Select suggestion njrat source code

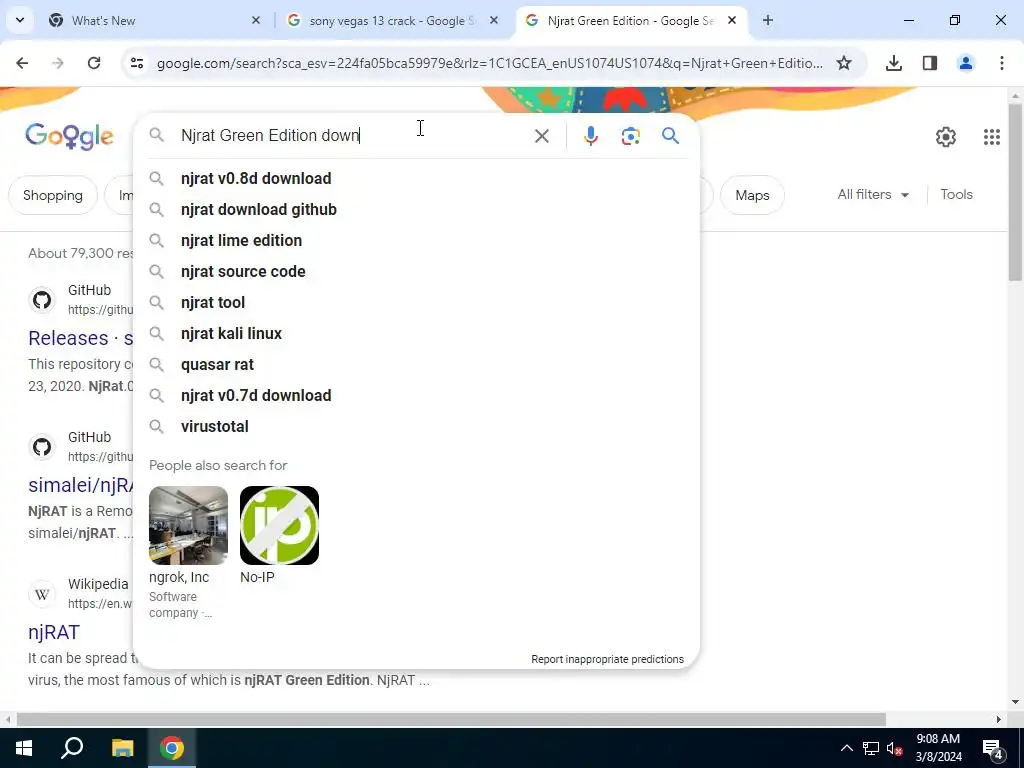[417, 272]
